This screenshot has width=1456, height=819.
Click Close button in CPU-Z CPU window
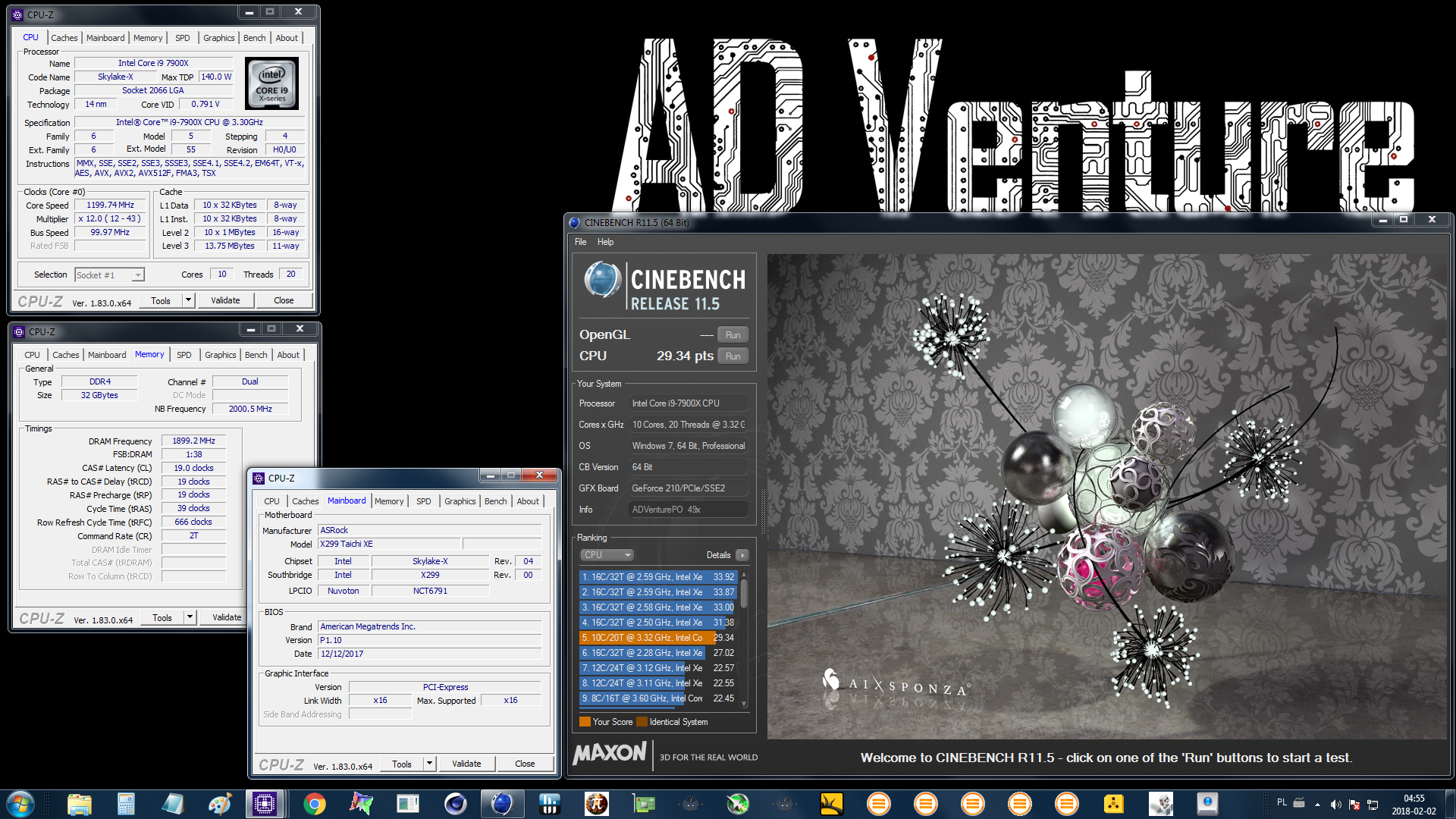coord(284,300)
